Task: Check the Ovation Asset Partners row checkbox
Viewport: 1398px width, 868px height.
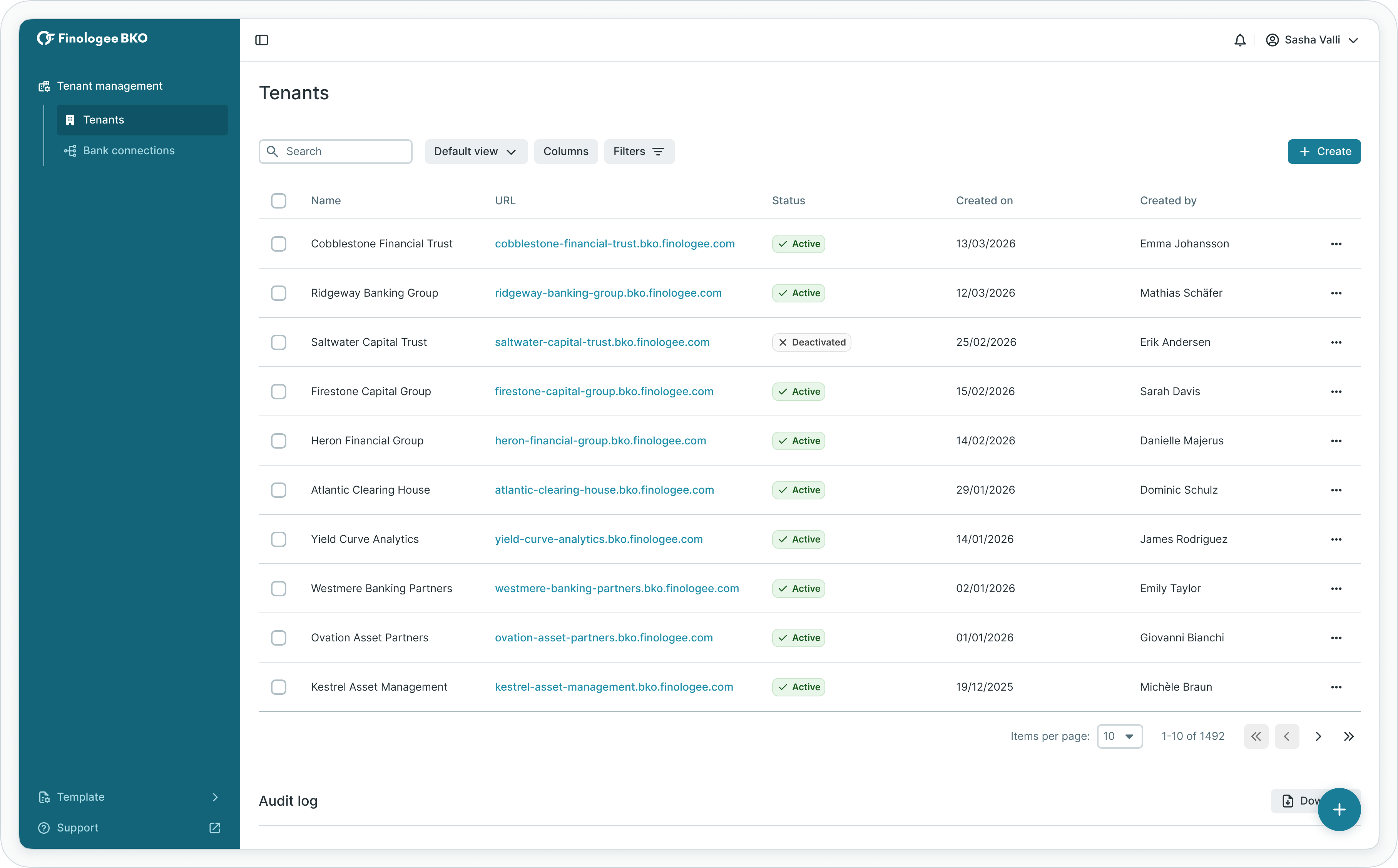Action: [x=278, y=638]
